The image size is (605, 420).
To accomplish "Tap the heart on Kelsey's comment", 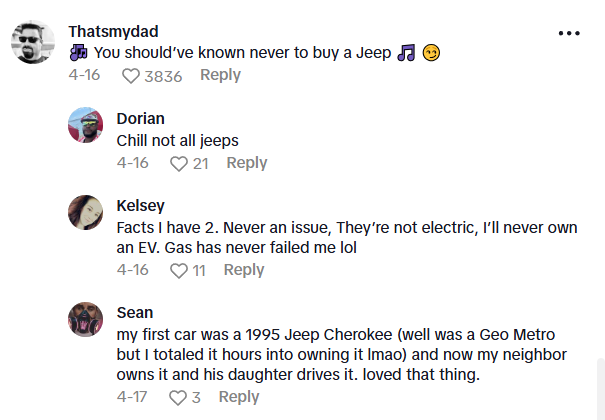I will coord(179,270).
